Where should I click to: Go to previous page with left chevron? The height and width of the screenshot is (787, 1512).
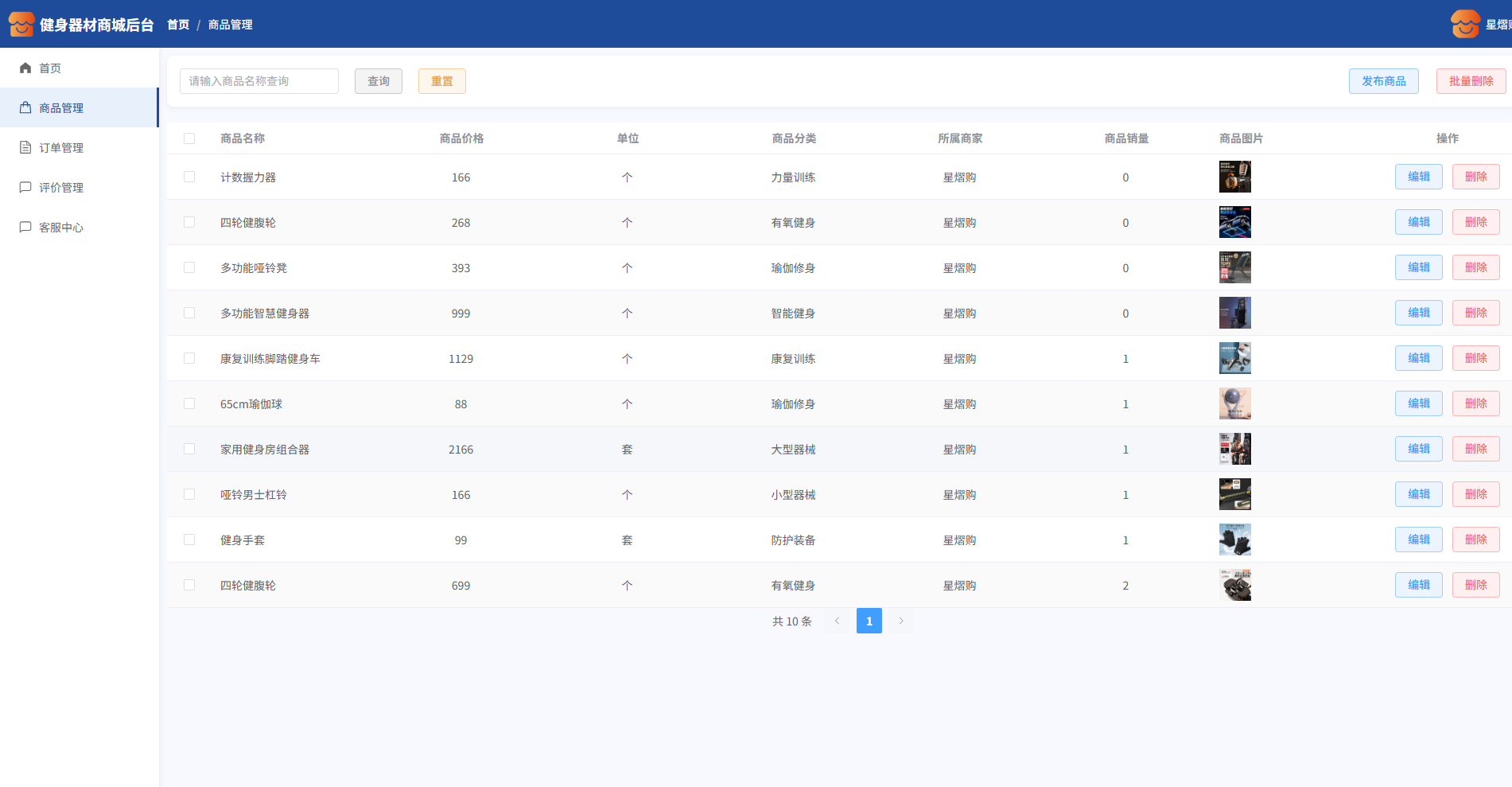point(837,621)
